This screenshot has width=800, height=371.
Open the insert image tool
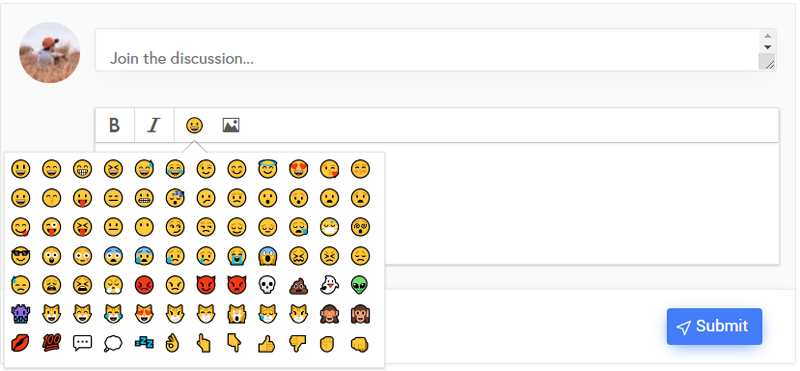tap(231, 125)
